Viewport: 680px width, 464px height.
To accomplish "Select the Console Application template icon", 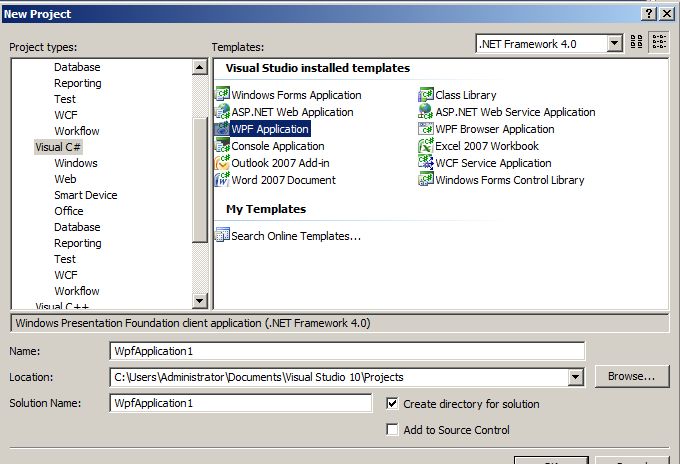I will tap(222, 145).
